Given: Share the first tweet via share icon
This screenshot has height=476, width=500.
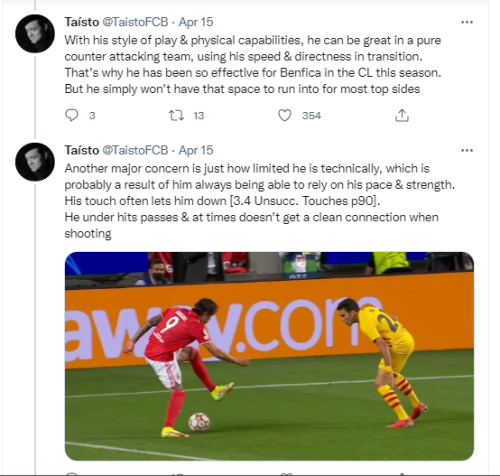Looking at the screenshot, I should [x=402, y=115].
